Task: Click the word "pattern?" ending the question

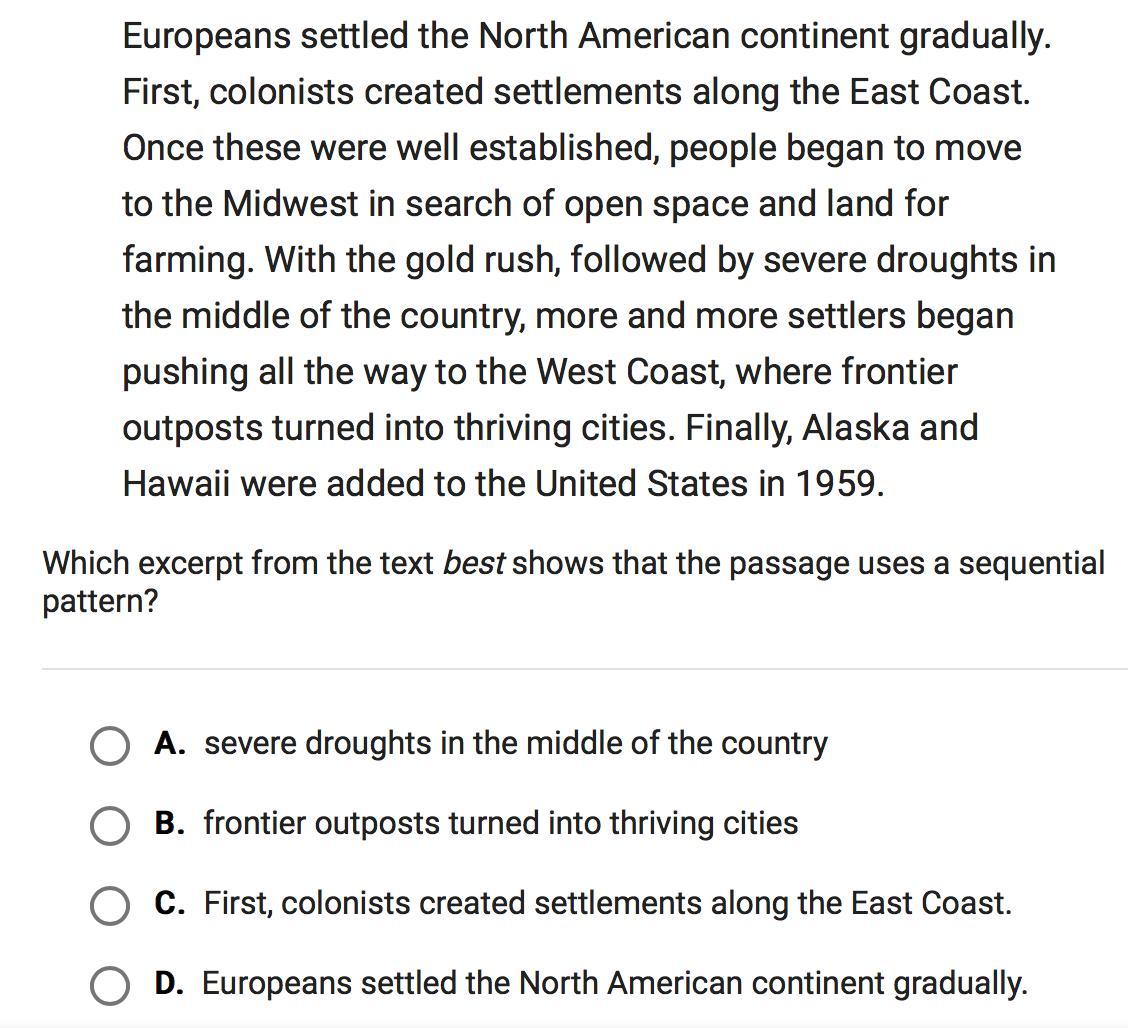Action: click(100, 602)
